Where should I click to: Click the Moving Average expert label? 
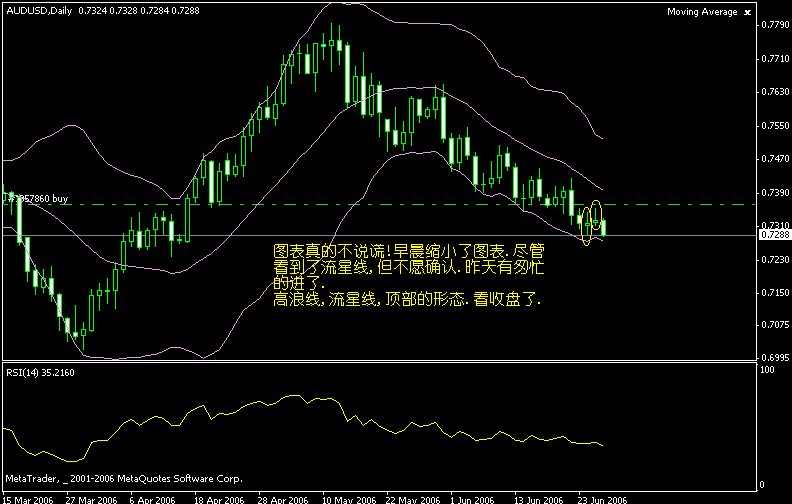click(702, 12)
